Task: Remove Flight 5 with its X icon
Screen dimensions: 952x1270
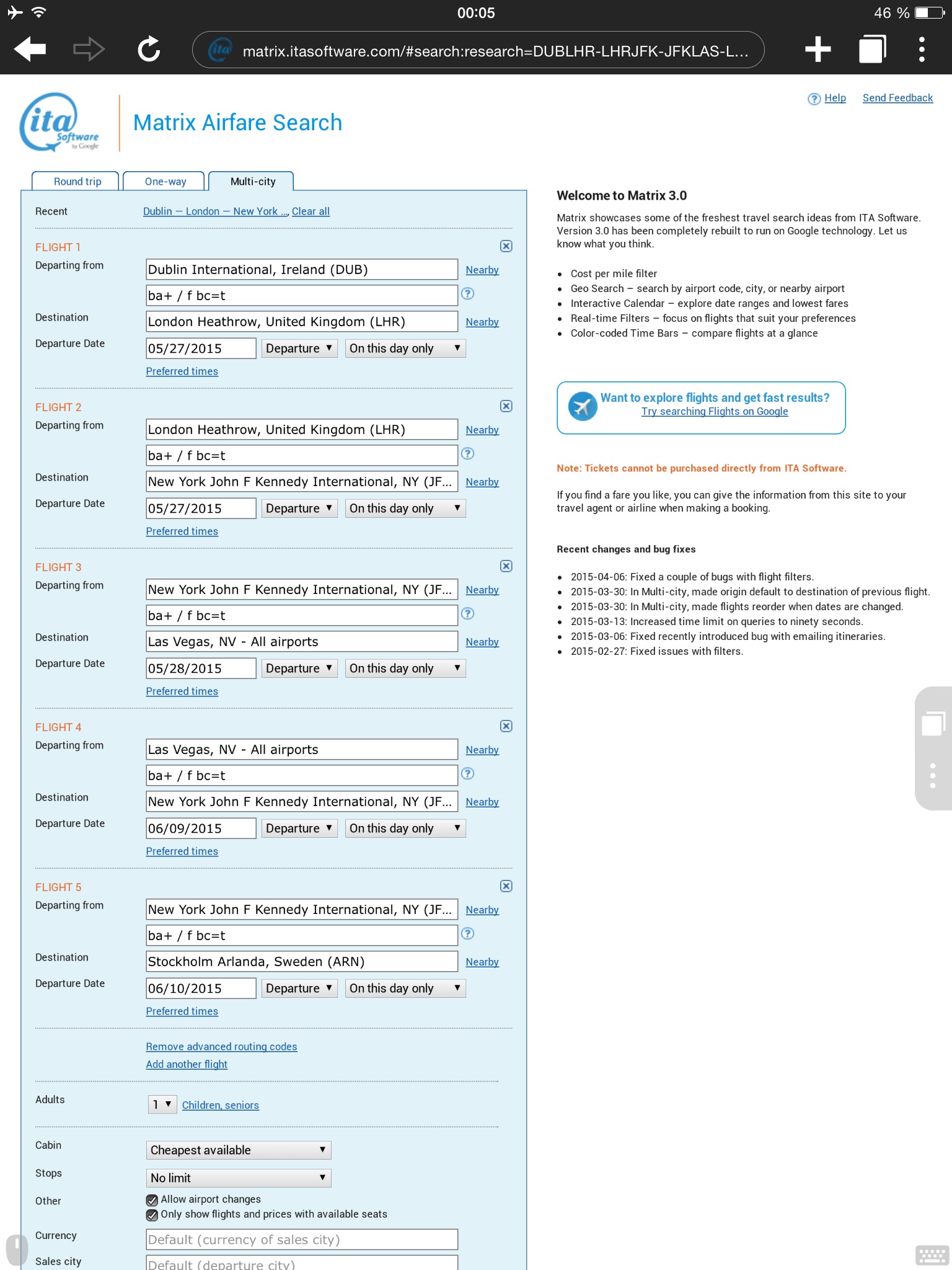Action: pyautogui.click(x=506, y=886)
